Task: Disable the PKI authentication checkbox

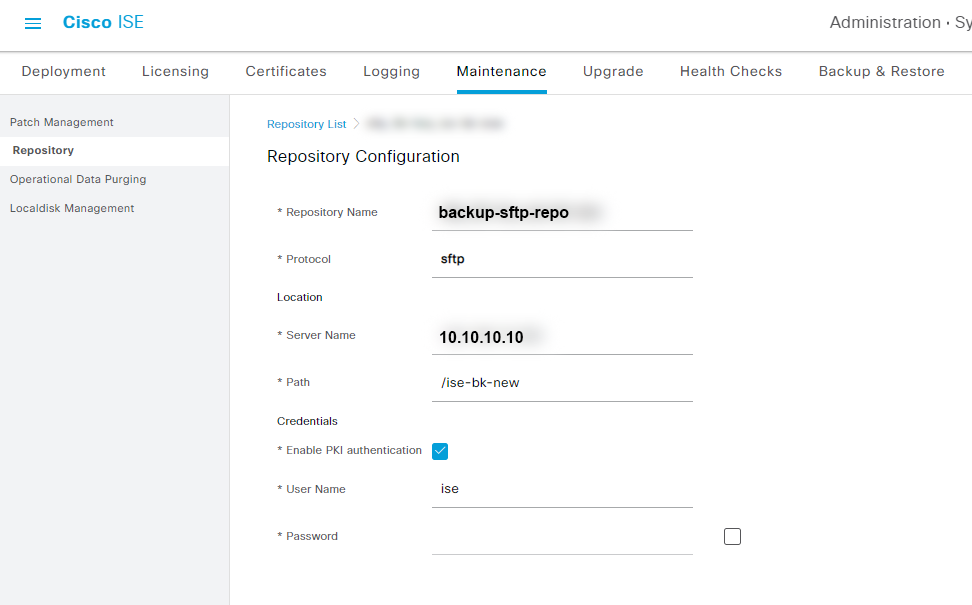Action: pyautogui.click(x=440, y=451)
